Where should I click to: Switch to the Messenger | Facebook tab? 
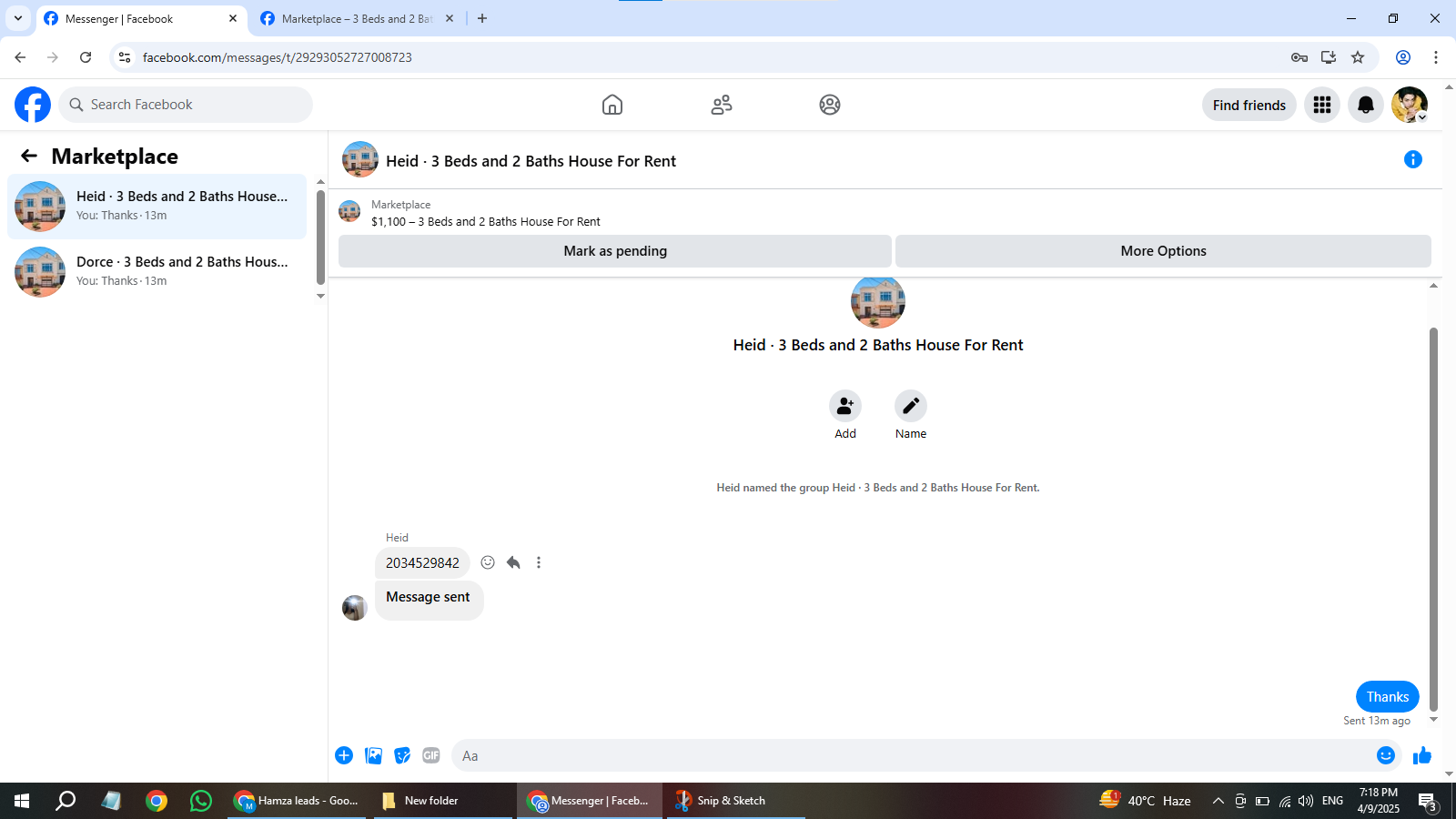tap(141, 19)
